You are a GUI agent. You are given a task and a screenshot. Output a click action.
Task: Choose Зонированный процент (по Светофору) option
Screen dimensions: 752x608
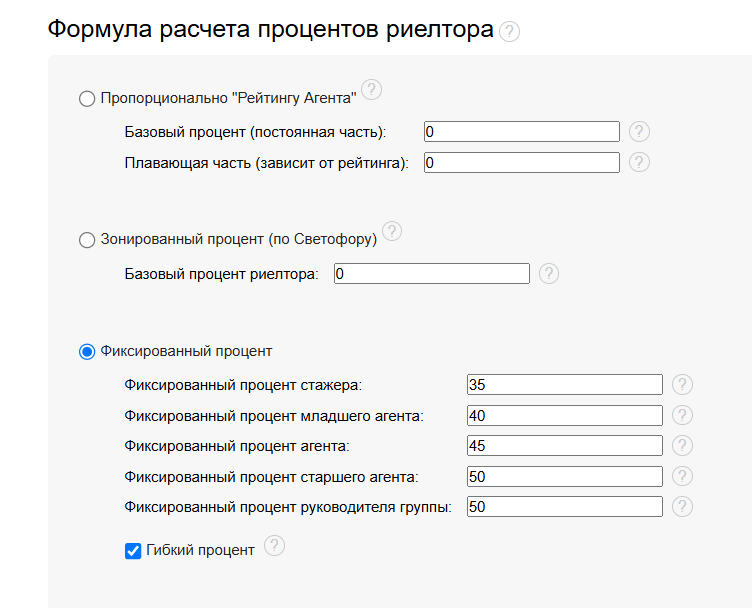87,240
